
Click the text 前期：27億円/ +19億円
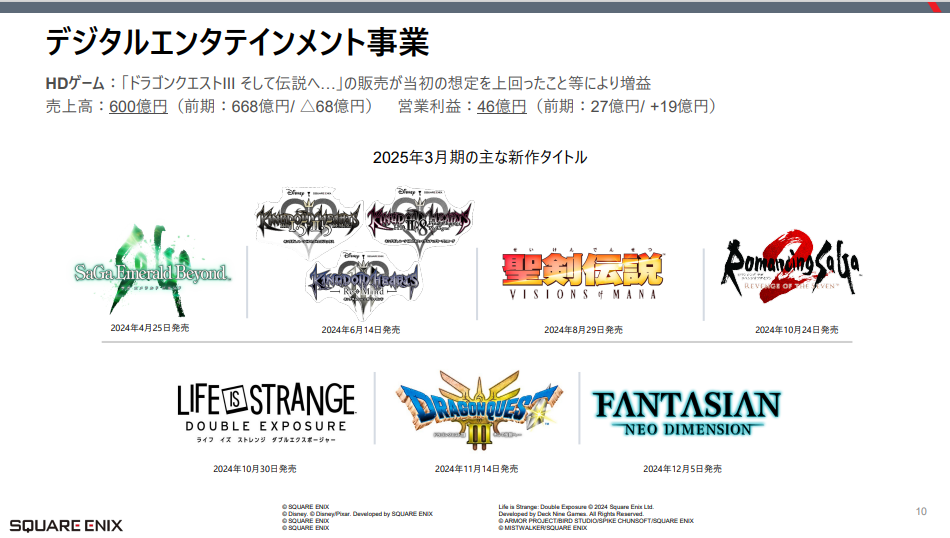(x=626, y=107)
